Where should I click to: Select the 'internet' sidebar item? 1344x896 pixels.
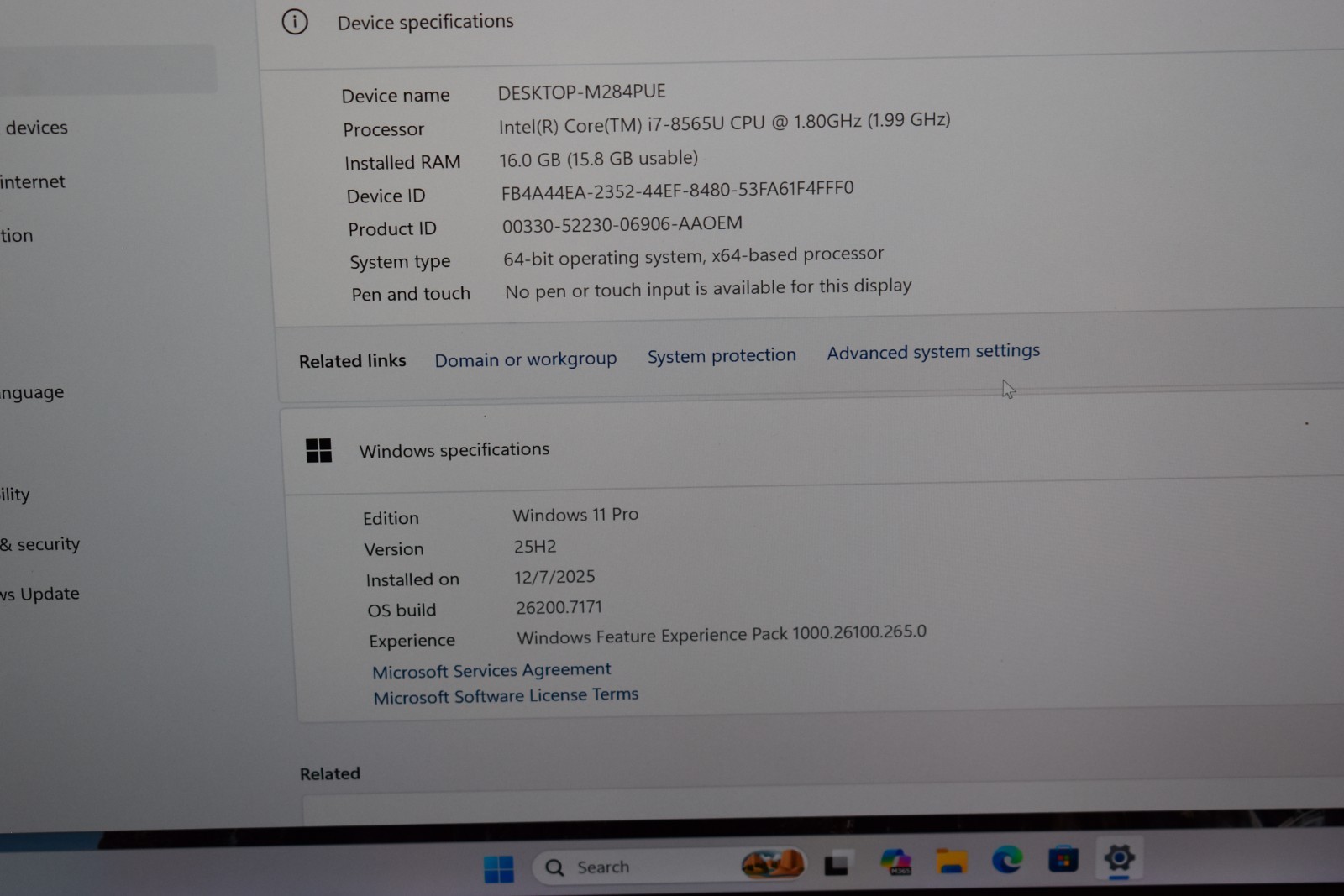tap(33, 181)
